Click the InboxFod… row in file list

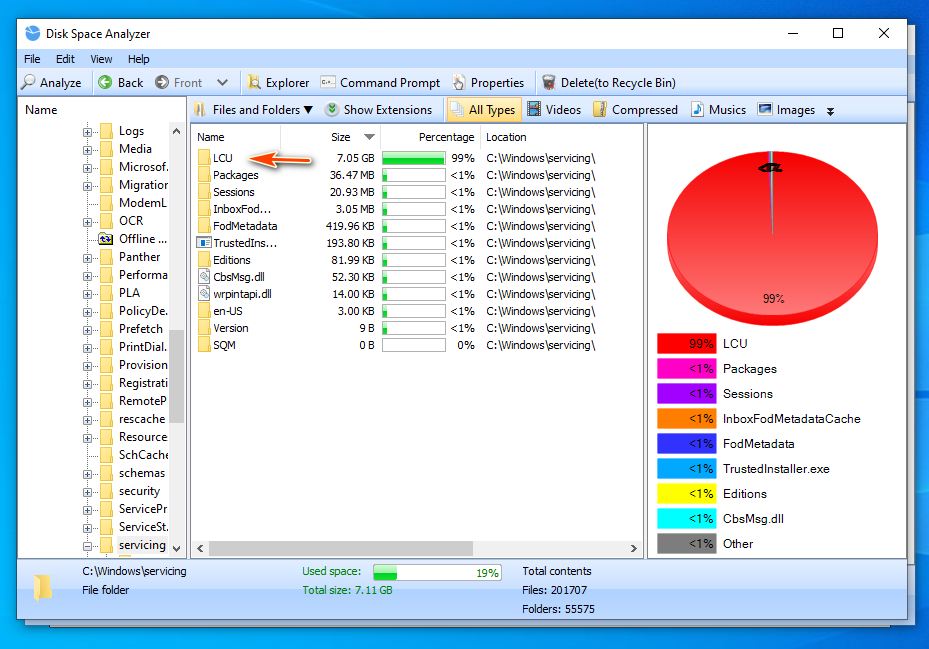[396, 209]
